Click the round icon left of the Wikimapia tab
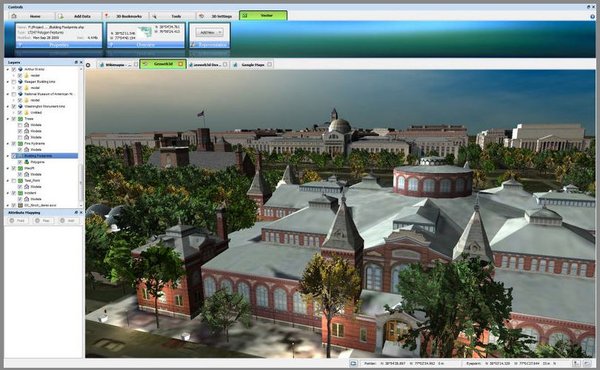 point(88,65)
